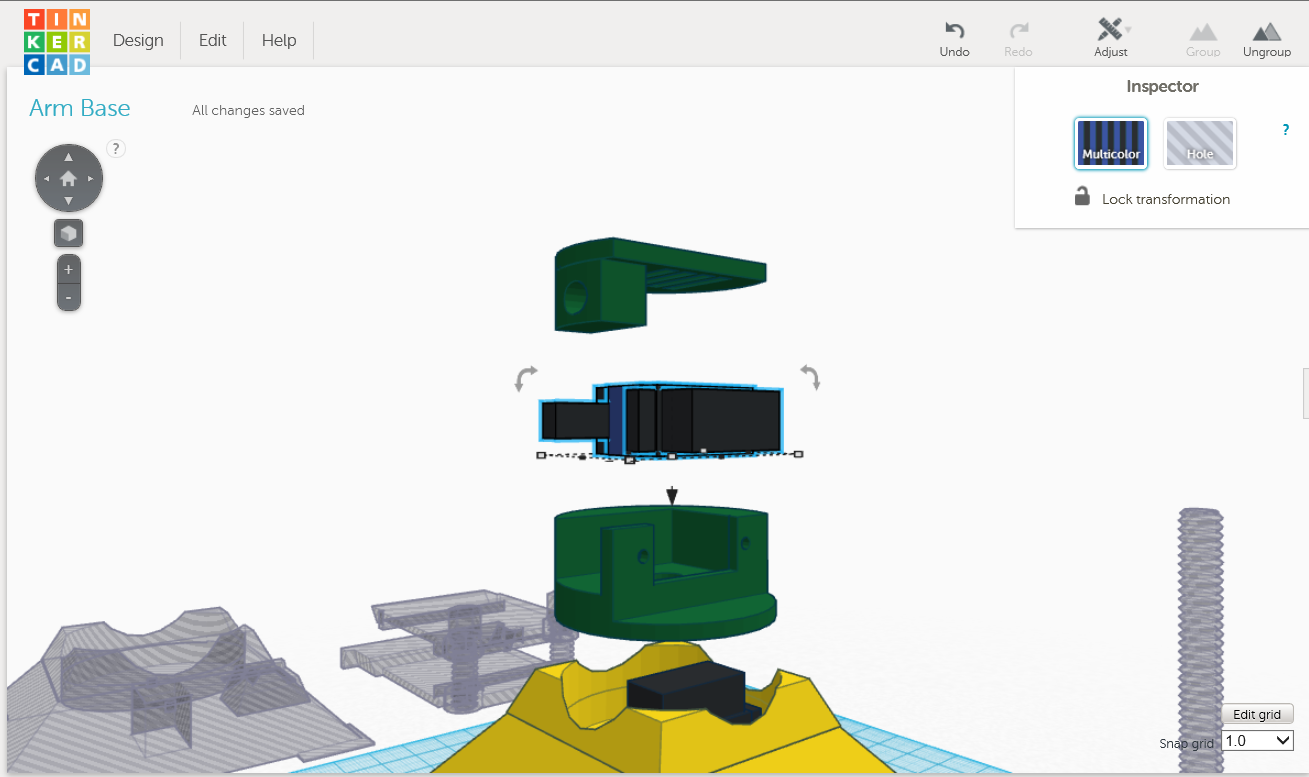Open the Design menu
1309x777 pixels.
pyautogui.click(x=138, y=40)
